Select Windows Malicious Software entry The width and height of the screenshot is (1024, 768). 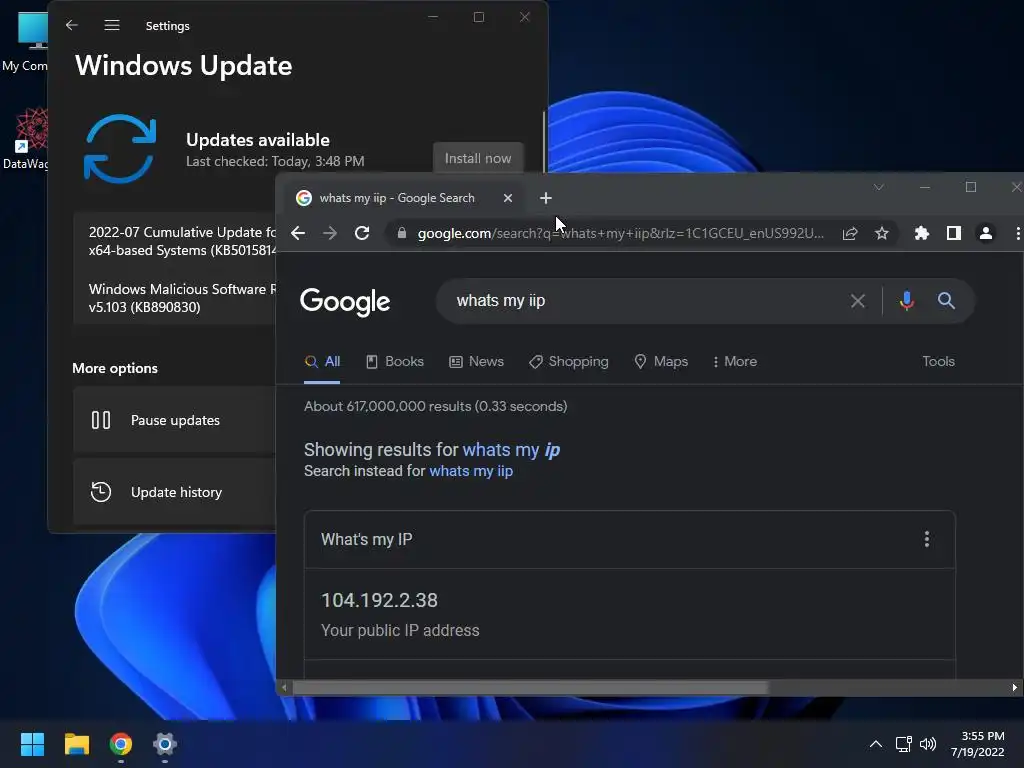183,298
